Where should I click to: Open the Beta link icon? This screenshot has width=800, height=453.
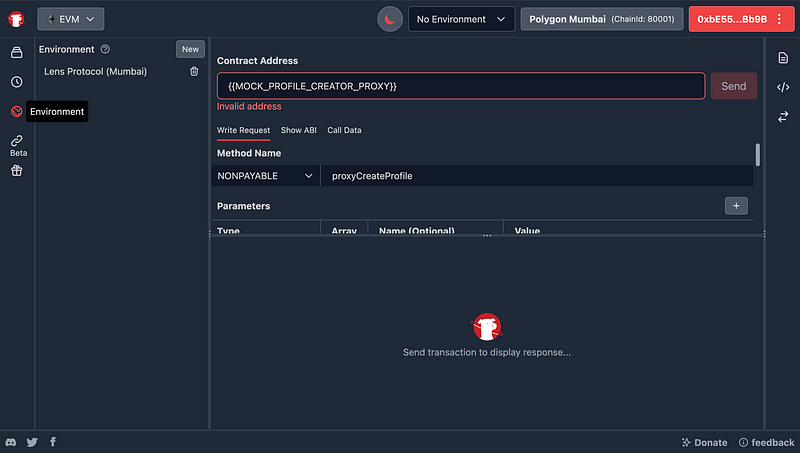coord(17,141)
